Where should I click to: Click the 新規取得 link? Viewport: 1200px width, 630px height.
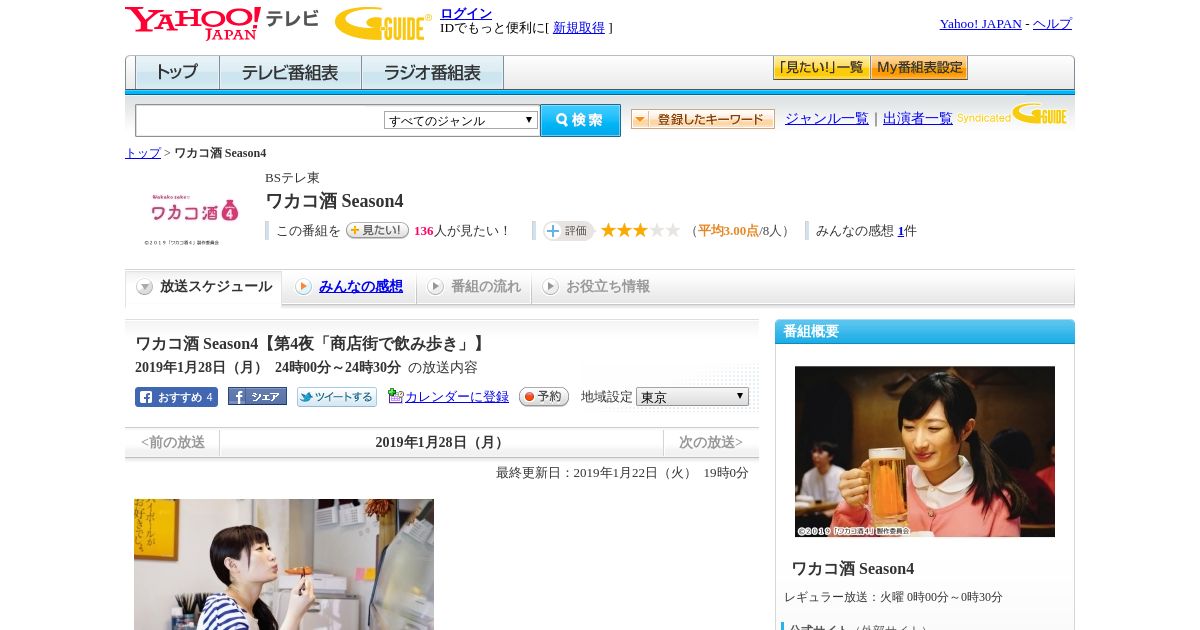pos(579,28)
